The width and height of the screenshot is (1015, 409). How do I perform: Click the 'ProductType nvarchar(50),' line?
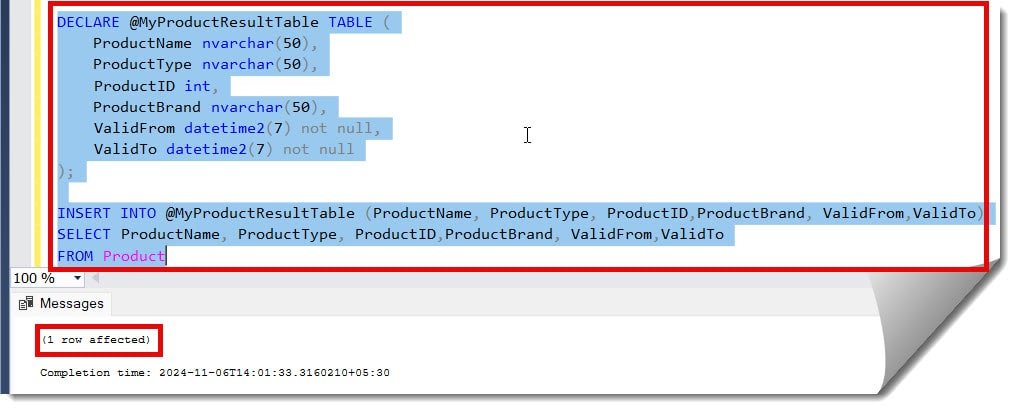(x=206, y=65)
